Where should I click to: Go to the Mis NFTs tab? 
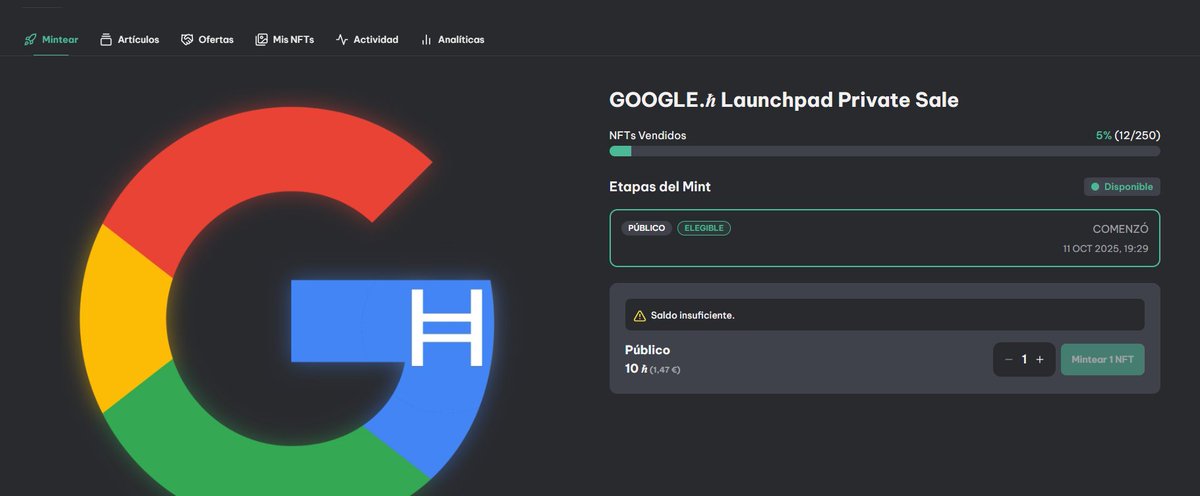point(284,39)
